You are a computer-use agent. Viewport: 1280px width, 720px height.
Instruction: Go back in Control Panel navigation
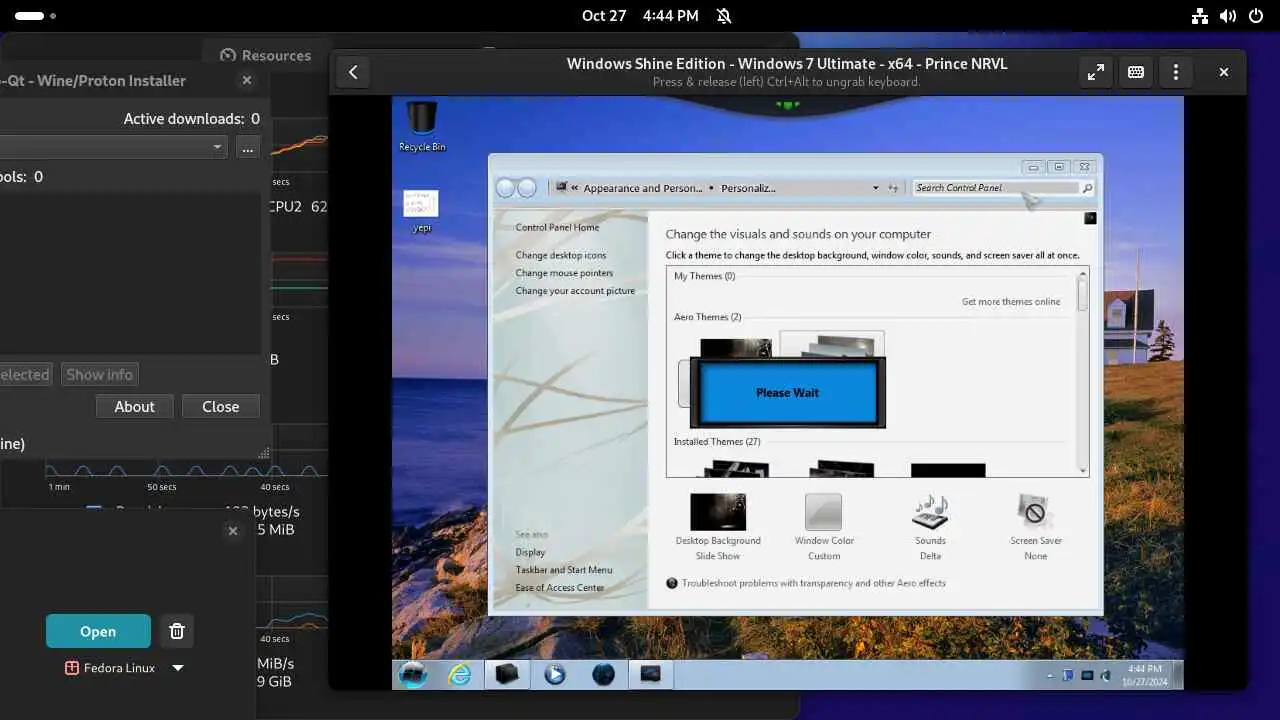click(506, 188)
